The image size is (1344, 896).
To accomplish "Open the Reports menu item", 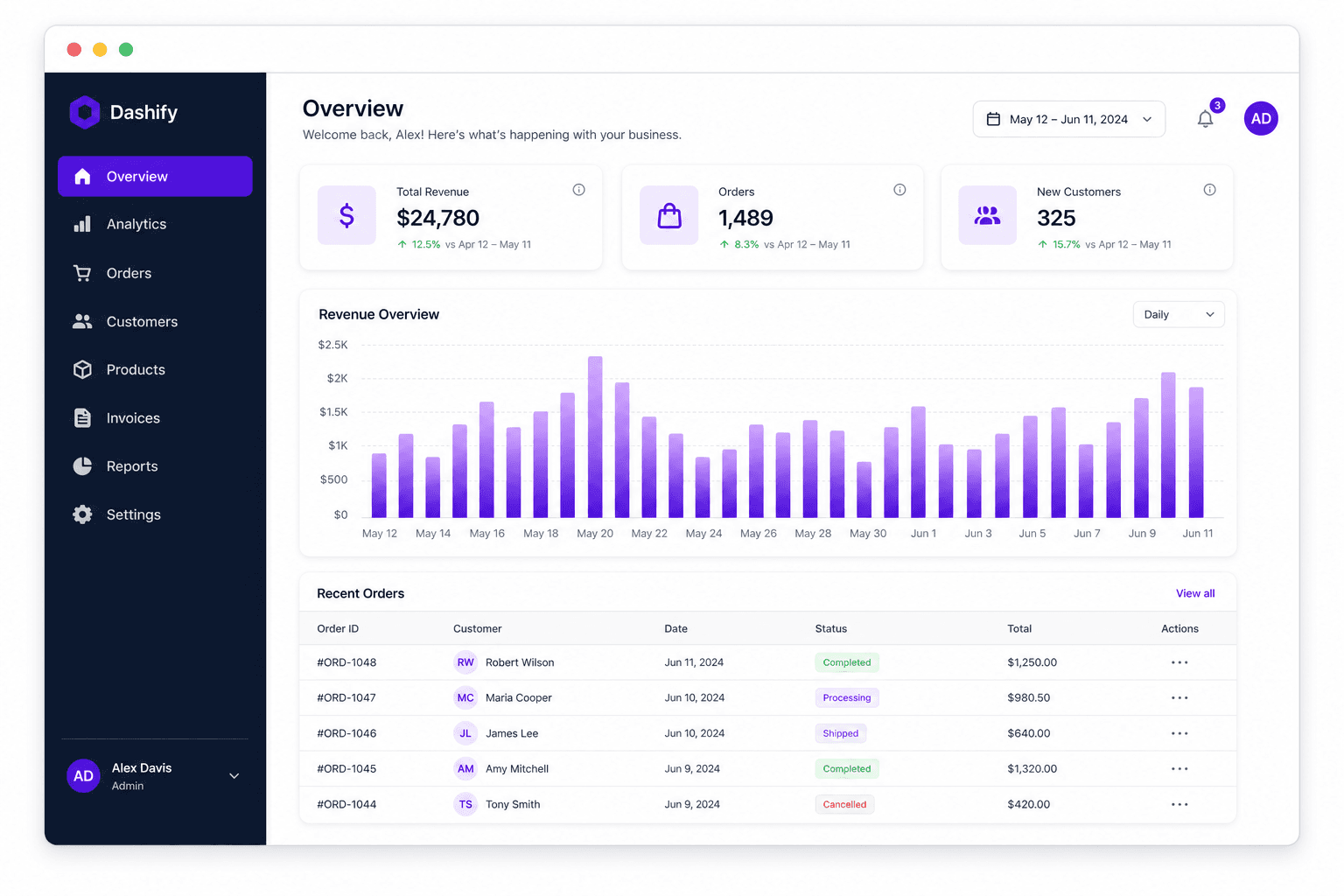I will pyautogui.click(x=155, y=466).
